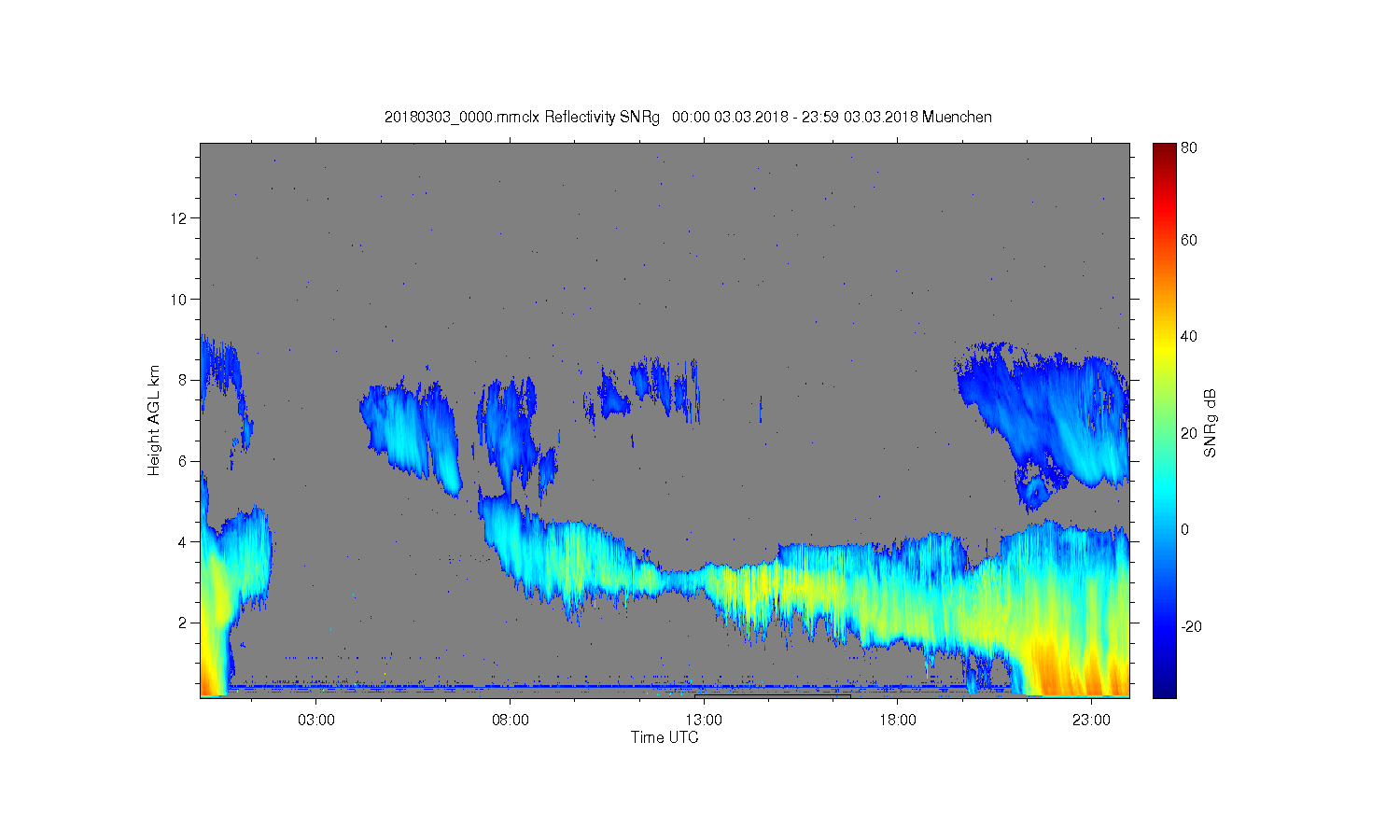Click the 18:00 time tick label
The height and width of the screenshot is (840, 1400).
tap(898, 721)
